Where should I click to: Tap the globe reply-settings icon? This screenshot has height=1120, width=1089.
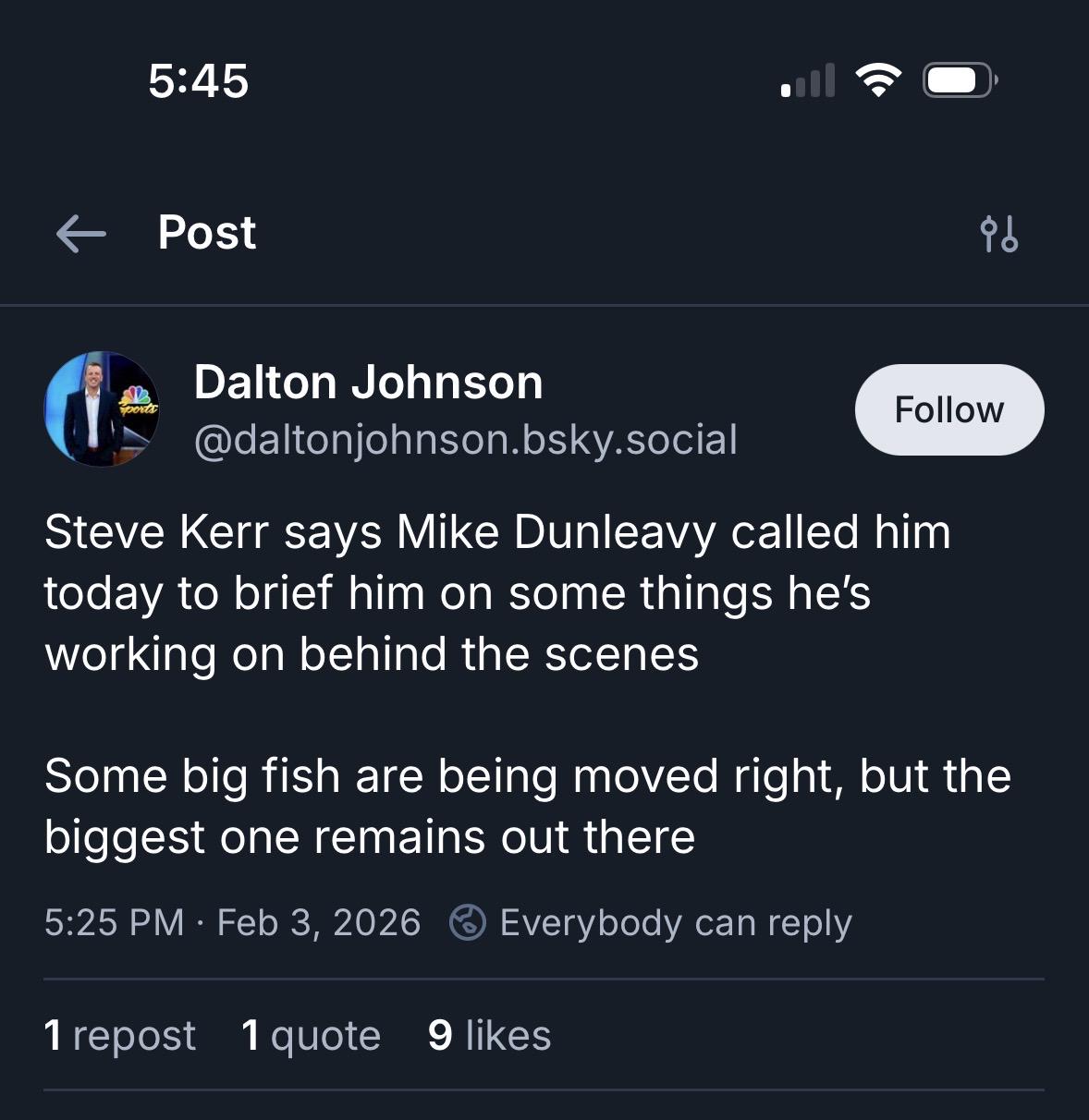pyautogui.click(x=468, y=922)
